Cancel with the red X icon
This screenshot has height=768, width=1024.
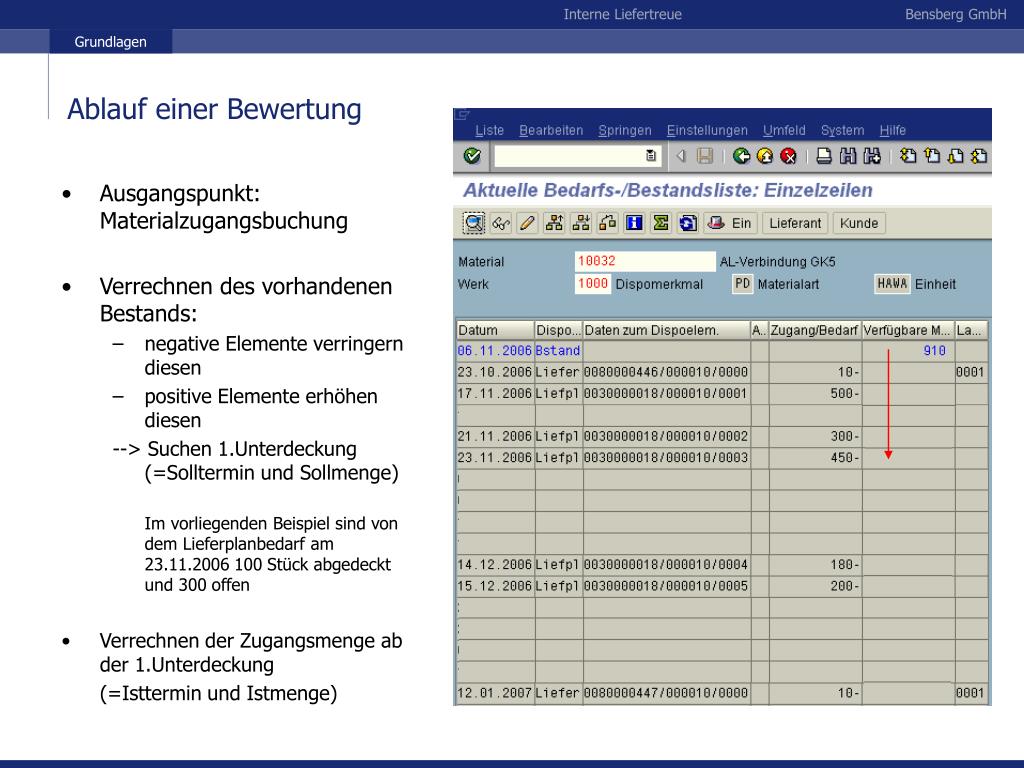click(788, 156)
